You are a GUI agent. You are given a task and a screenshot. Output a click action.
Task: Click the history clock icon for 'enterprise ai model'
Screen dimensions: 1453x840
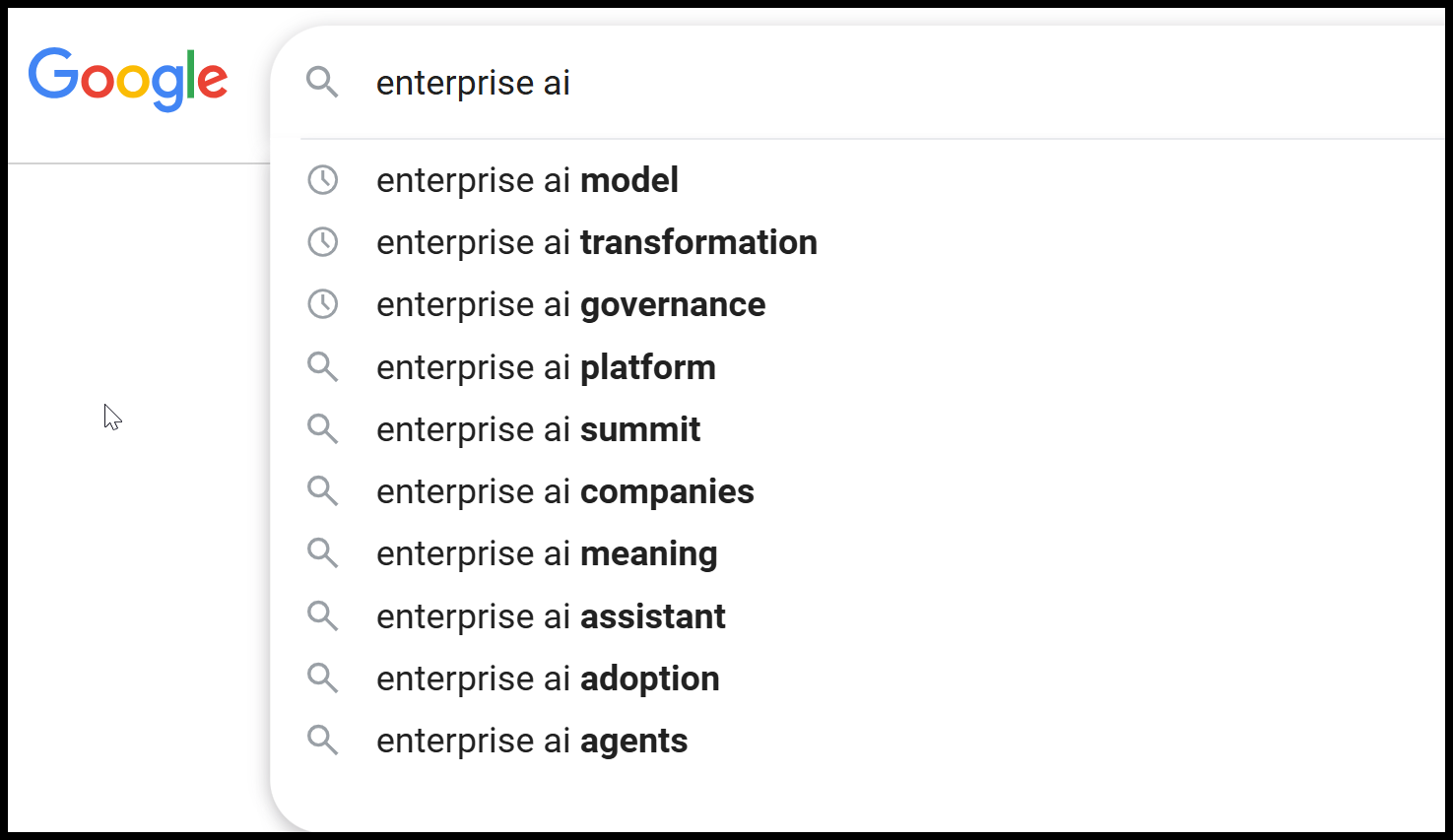coord(323,180)
